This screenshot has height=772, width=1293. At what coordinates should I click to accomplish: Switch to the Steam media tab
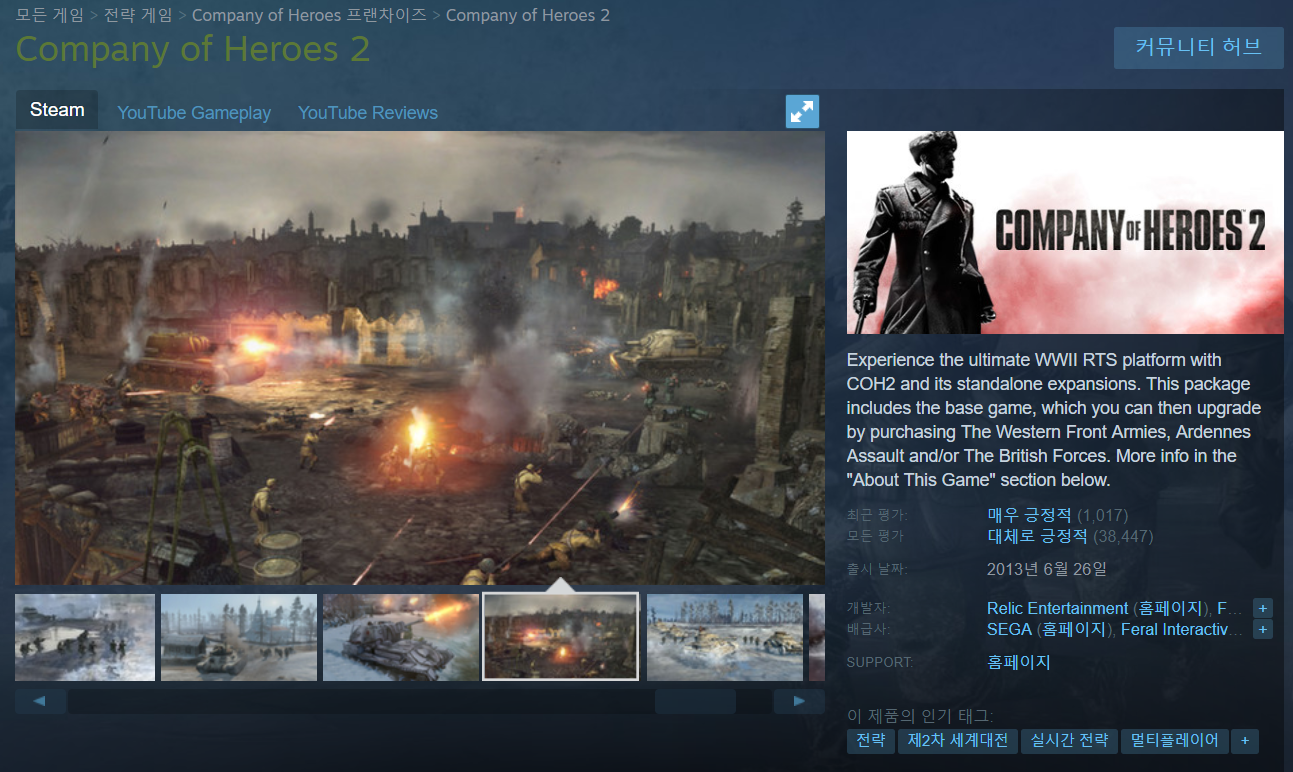click(x=57, y=110)
